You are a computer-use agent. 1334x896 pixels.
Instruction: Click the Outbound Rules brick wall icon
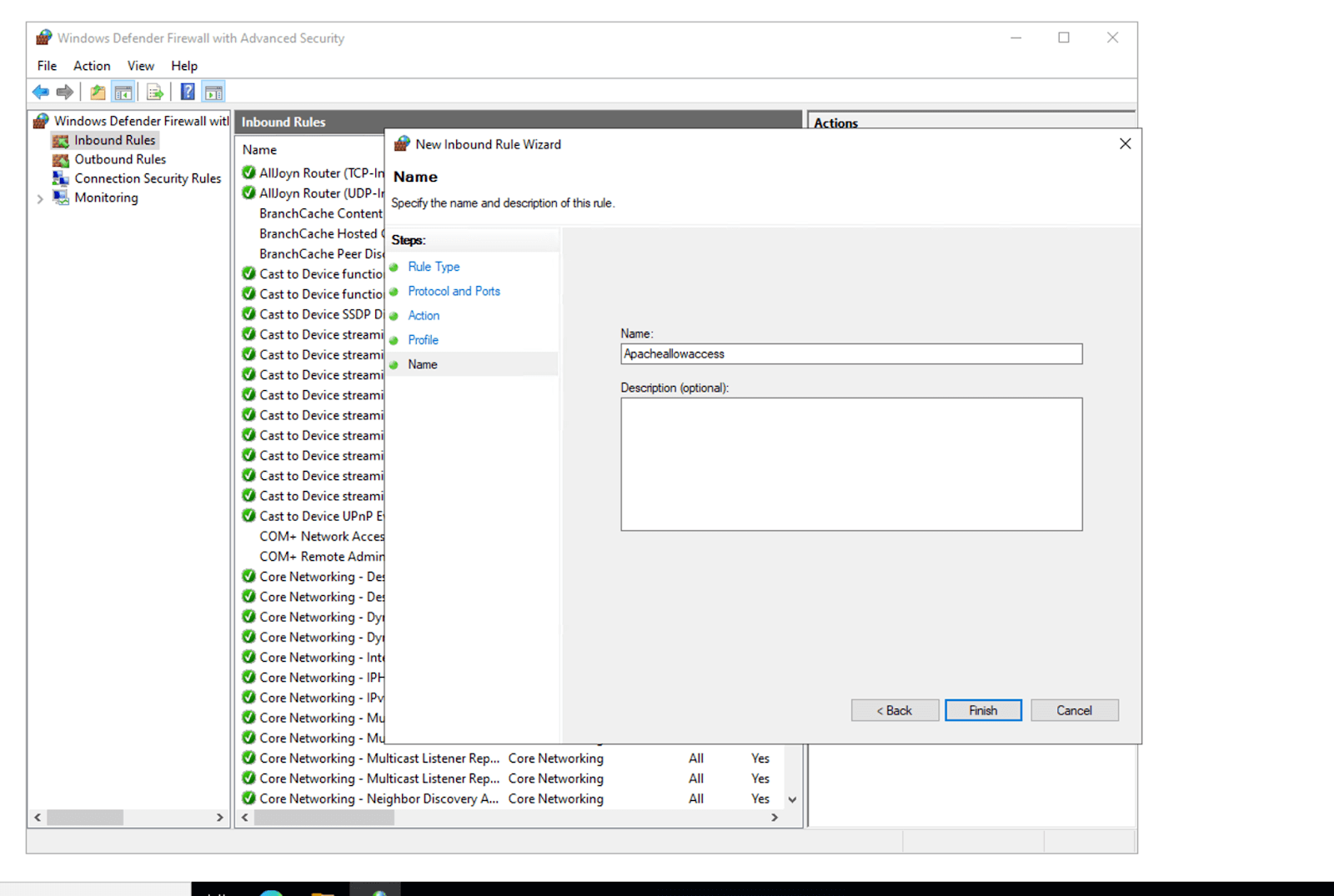point(61,160)
